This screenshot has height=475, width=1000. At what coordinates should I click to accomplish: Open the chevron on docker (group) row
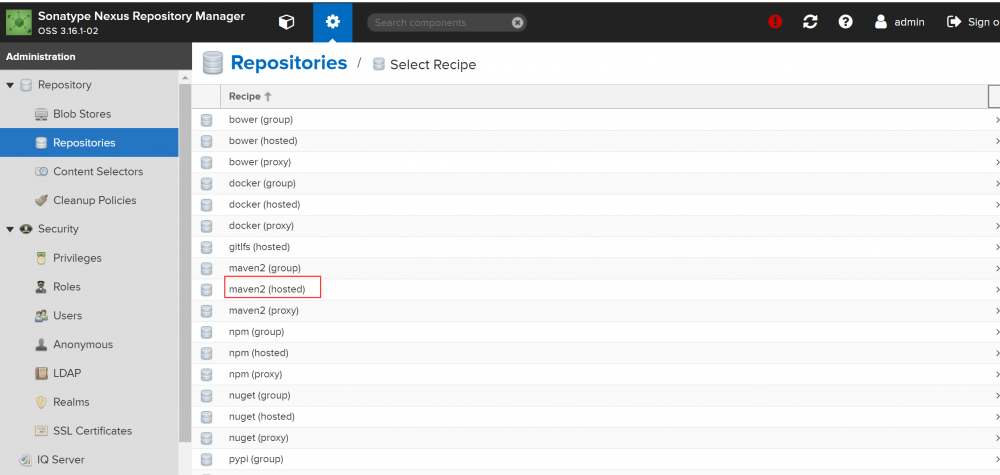tap(996, 184)
